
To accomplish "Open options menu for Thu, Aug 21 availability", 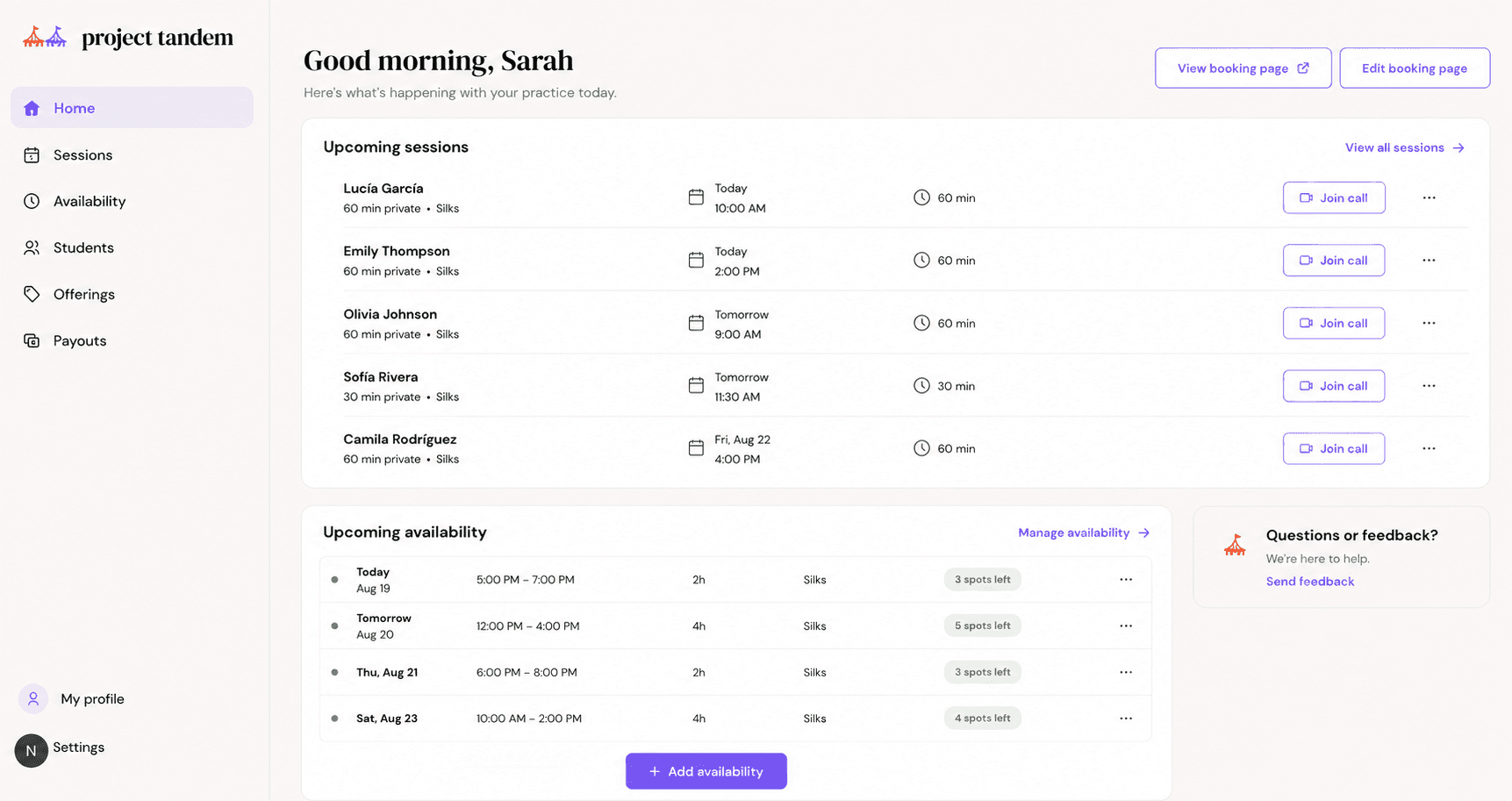I will coord(1126,672).
